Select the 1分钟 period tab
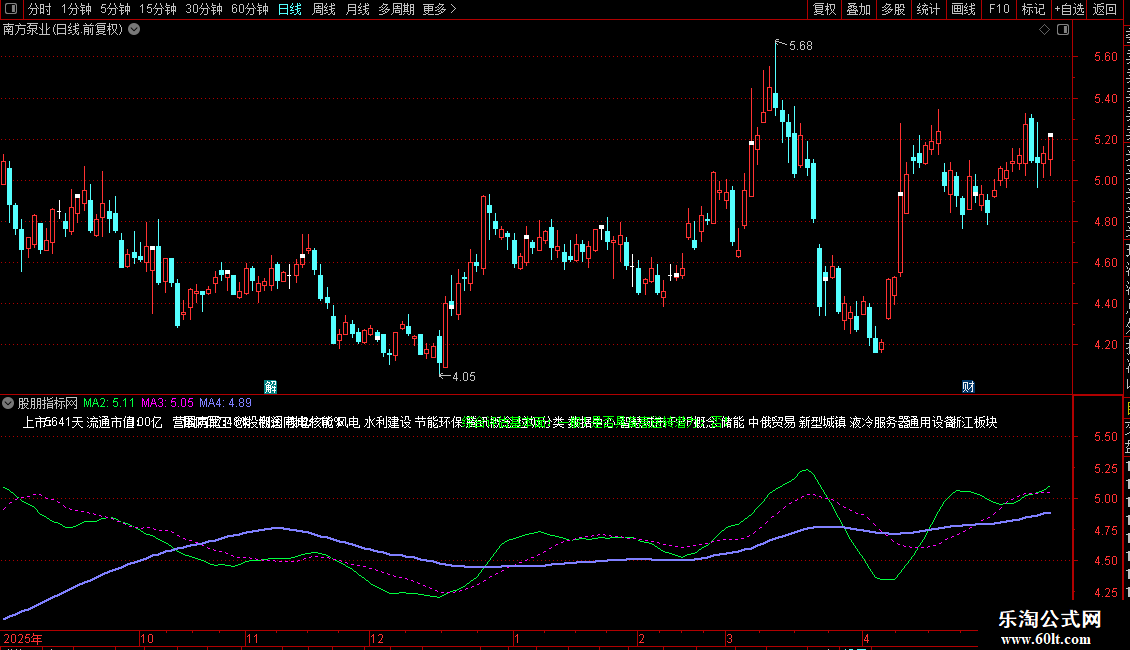Screen dimensions: 1130x650 point(76,9)
